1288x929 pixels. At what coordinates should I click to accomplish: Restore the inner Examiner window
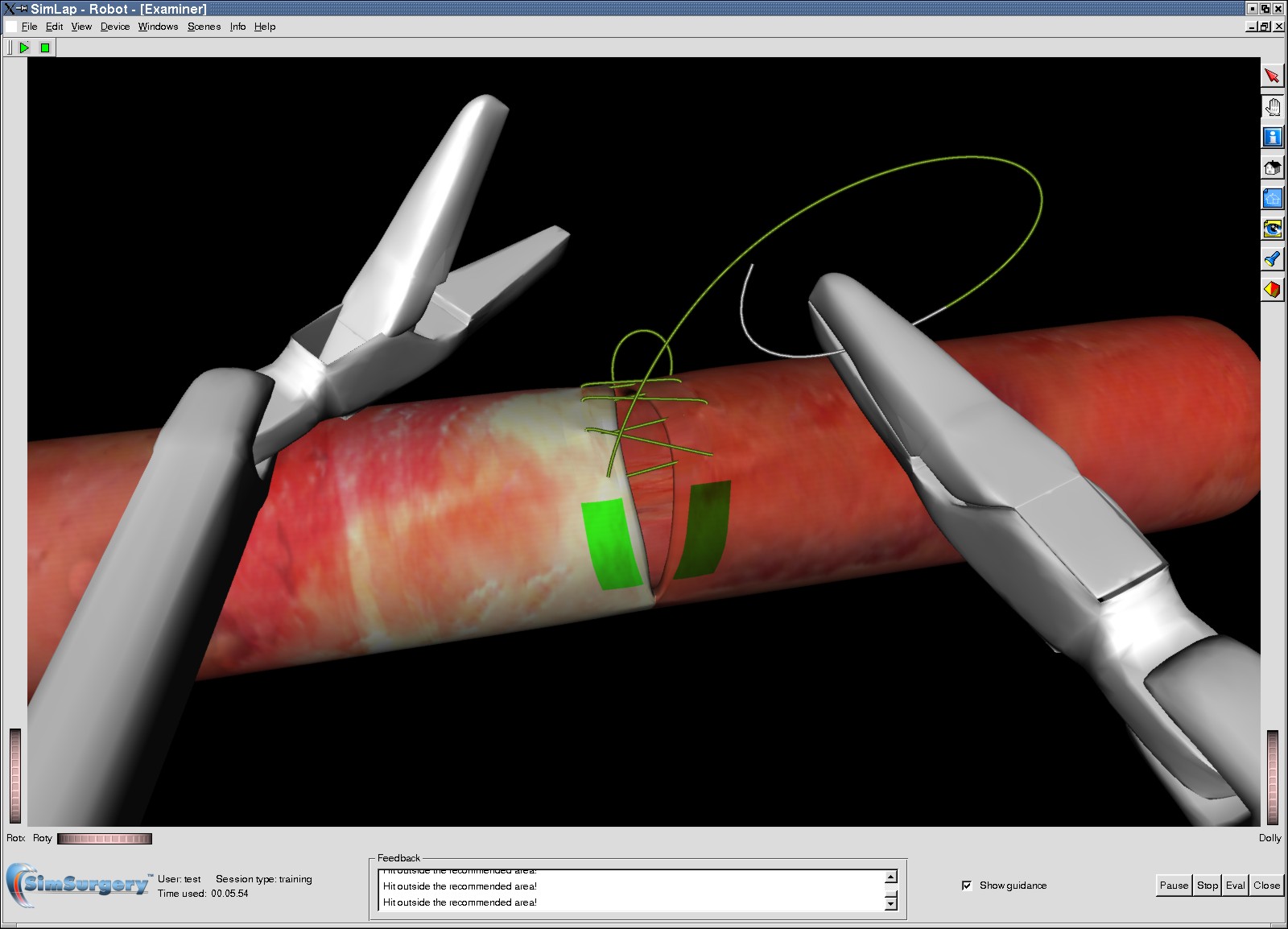1265,27
